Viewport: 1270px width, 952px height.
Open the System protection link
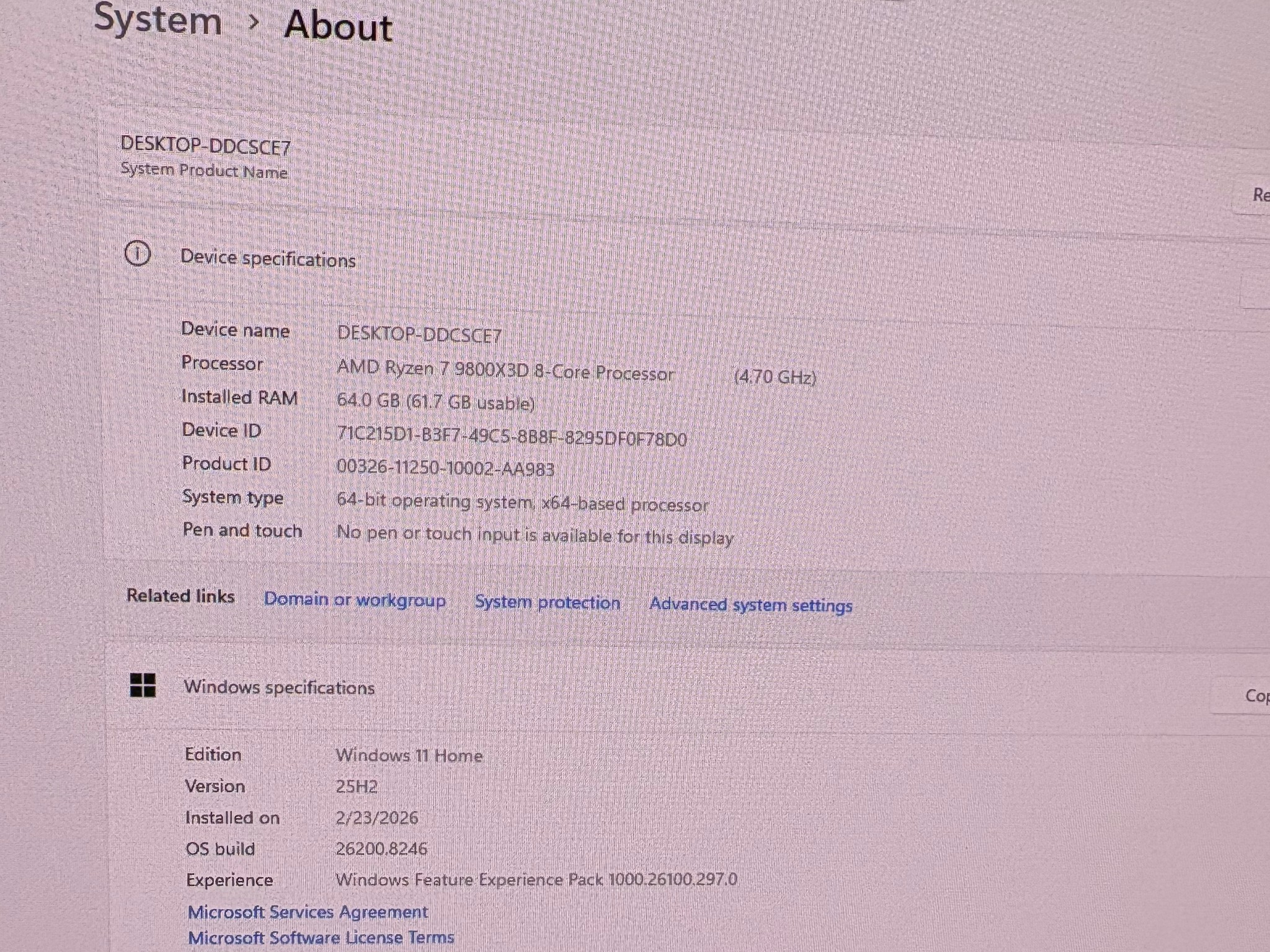pos(548,602)
